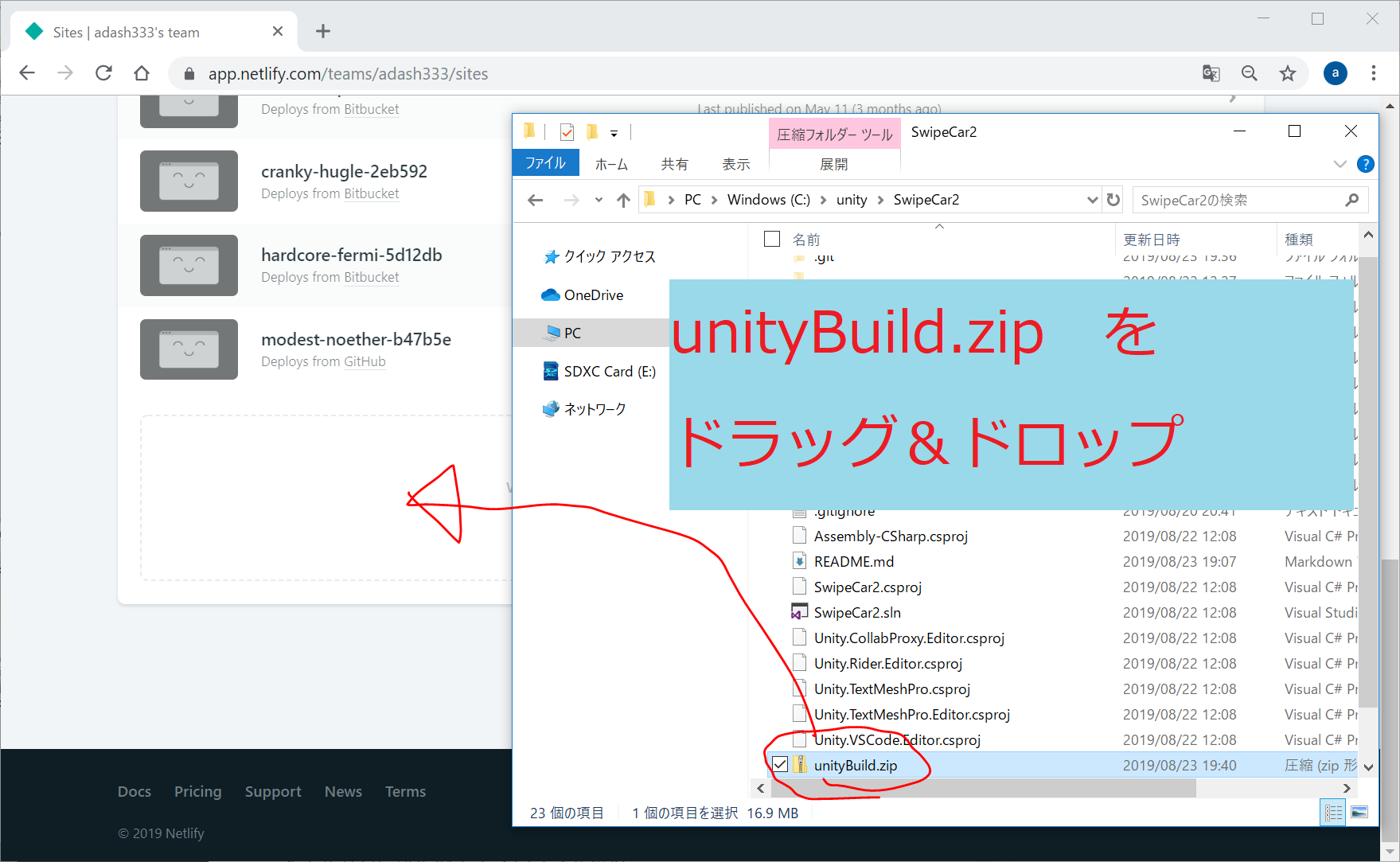Toggle the select-all checkbox in name header

pyautogui.click(x=771, y=239)
